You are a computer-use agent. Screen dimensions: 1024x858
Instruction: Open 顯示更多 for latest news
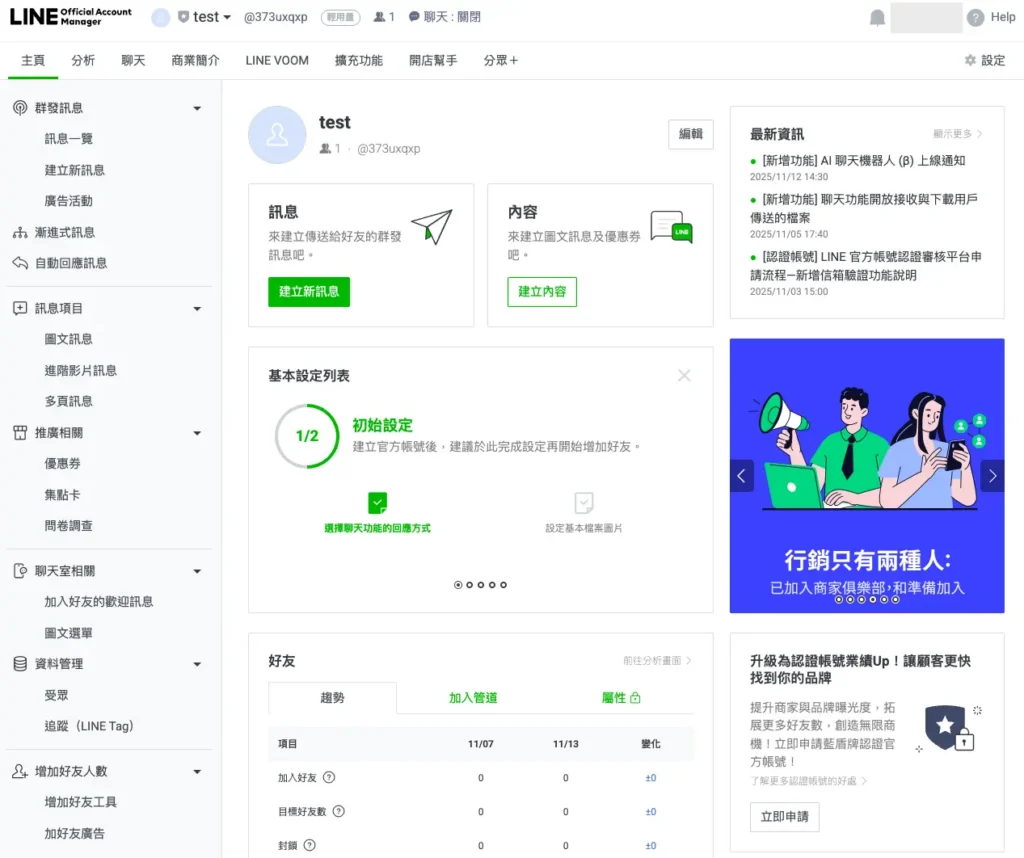tap(957, 134)
